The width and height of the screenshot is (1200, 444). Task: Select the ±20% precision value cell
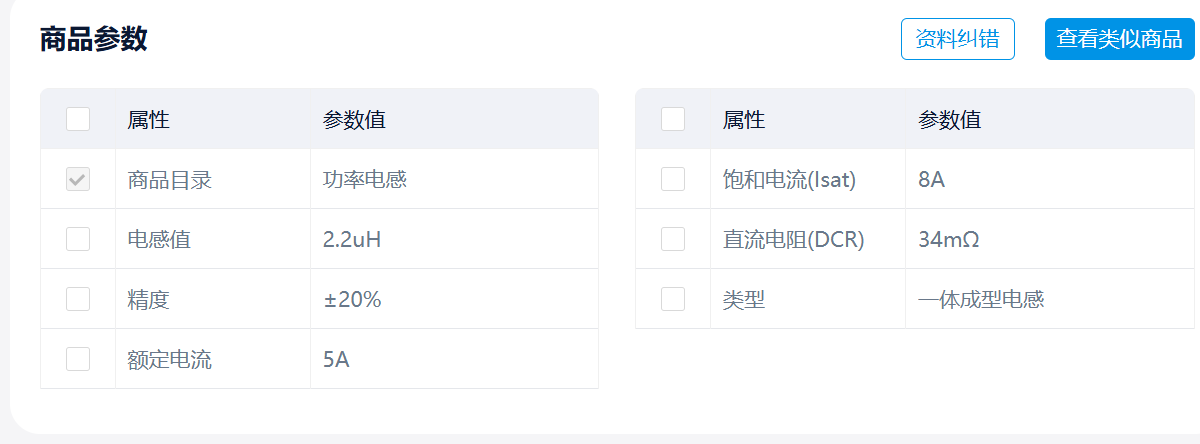[x=352, y=299]
